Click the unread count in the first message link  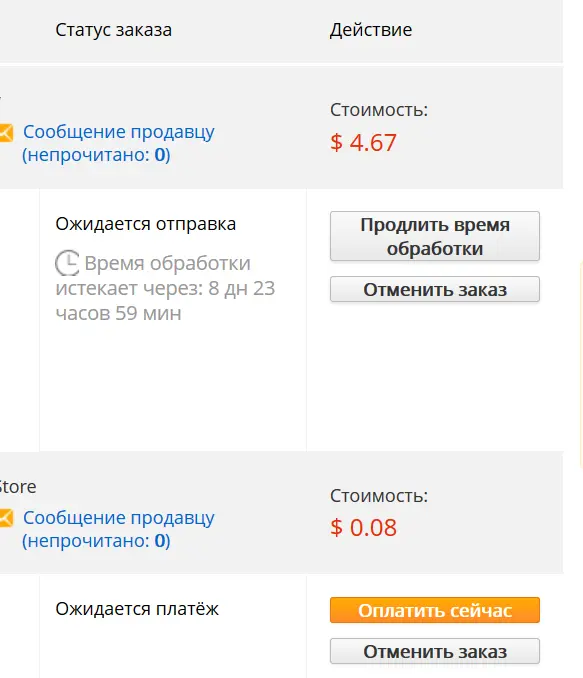160,155
